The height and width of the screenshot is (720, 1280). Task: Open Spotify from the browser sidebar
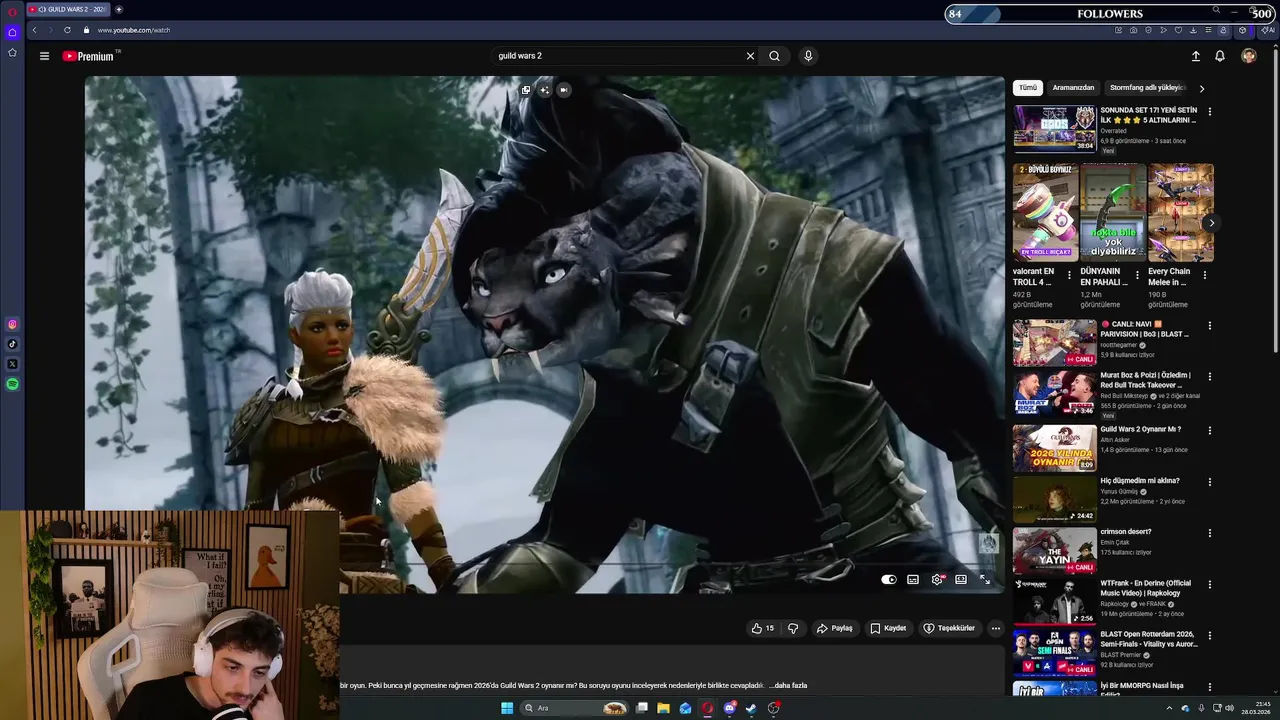pos(12,384)
